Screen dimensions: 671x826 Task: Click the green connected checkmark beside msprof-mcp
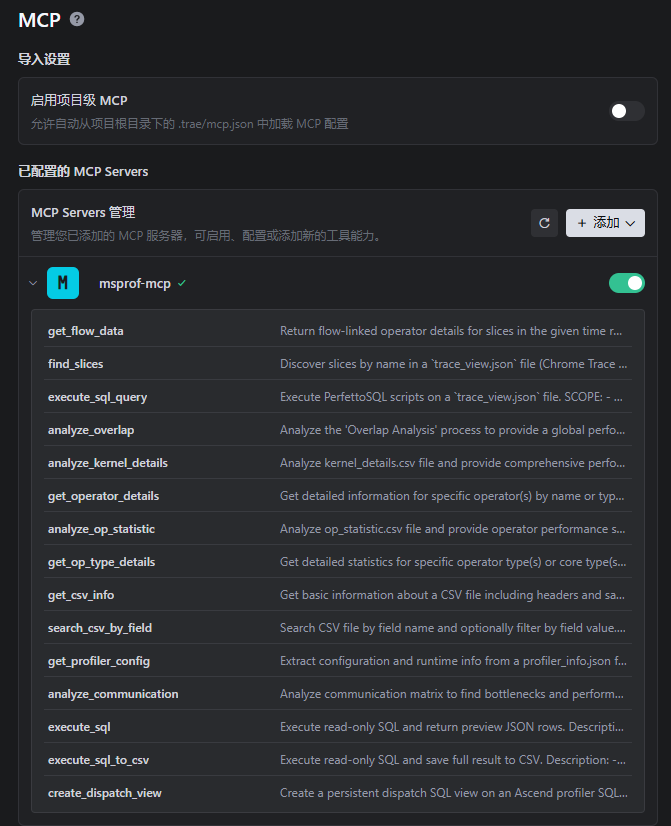pyautogui.click(x=182, y=283)
